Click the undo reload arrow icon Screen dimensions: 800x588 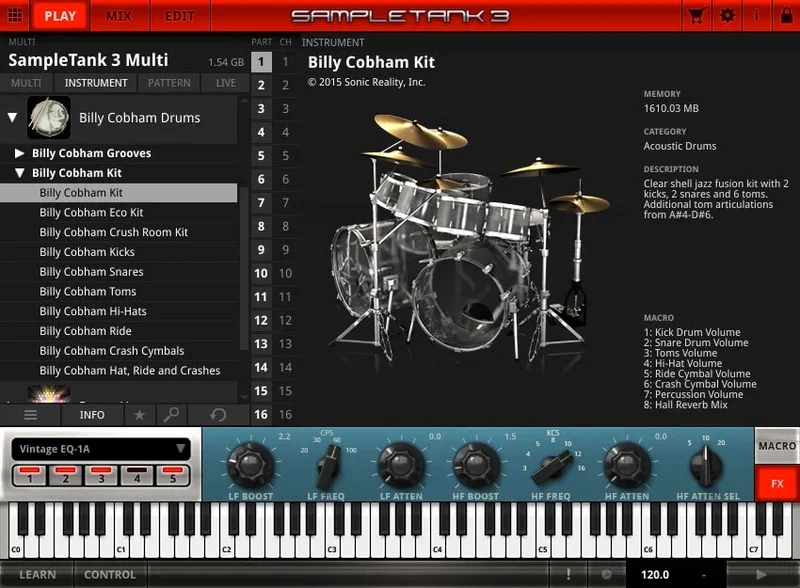[218, 414]
